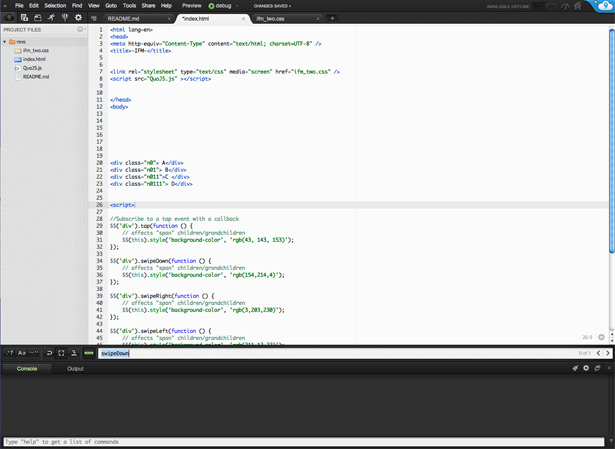Open the Tools menu
This screenshot has height=449, width=615.
[x=129, y=6]
